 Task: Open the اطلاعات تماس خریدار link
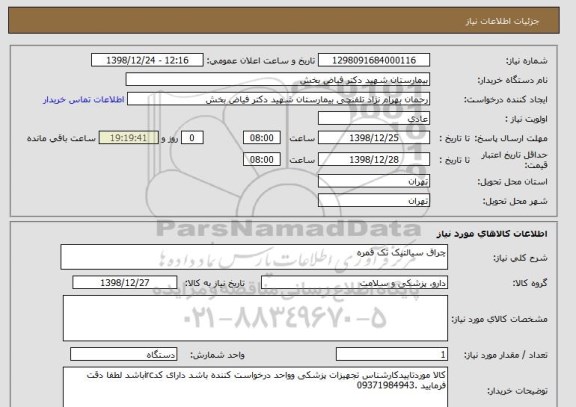coord(84,100)
